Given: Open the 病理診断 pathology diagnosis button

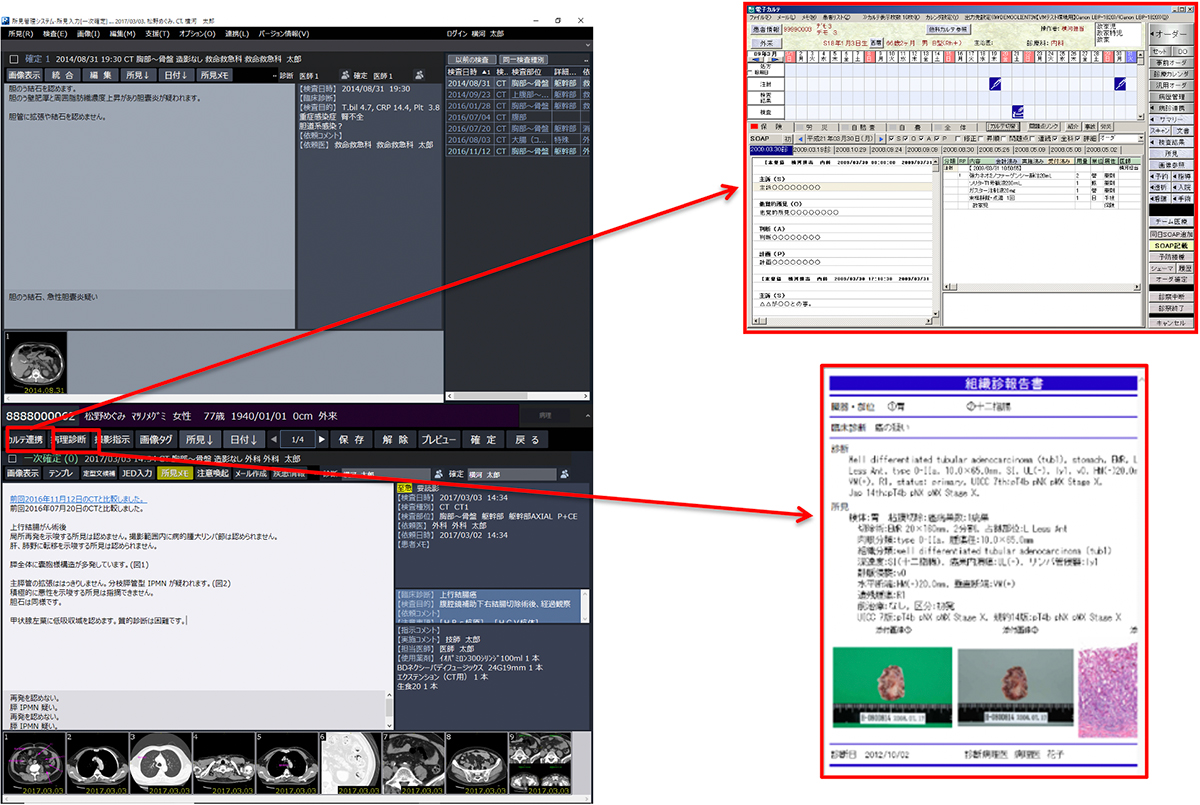Looking at the screenshot, I should point(69,440).
